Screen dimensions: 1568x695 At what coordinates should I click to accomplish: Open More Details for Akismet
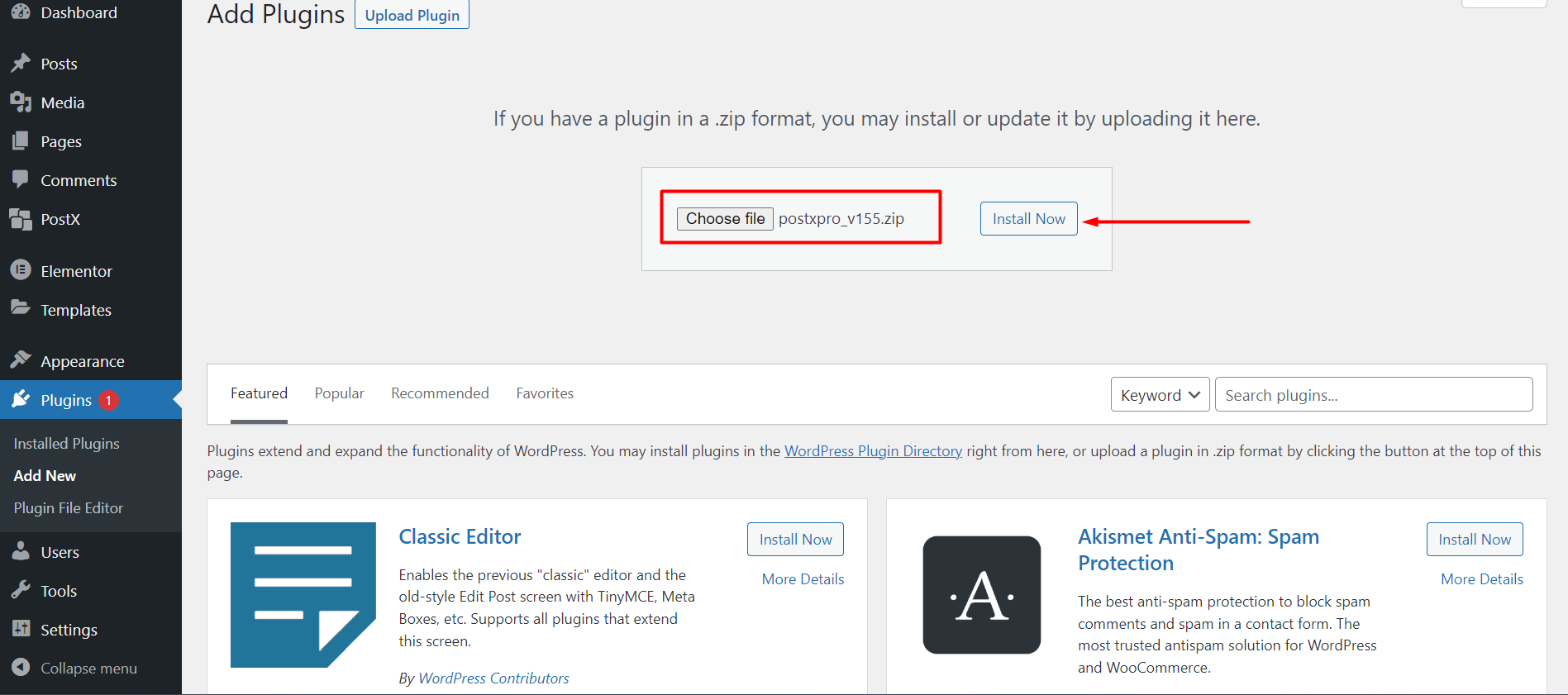pos(1482,579)
